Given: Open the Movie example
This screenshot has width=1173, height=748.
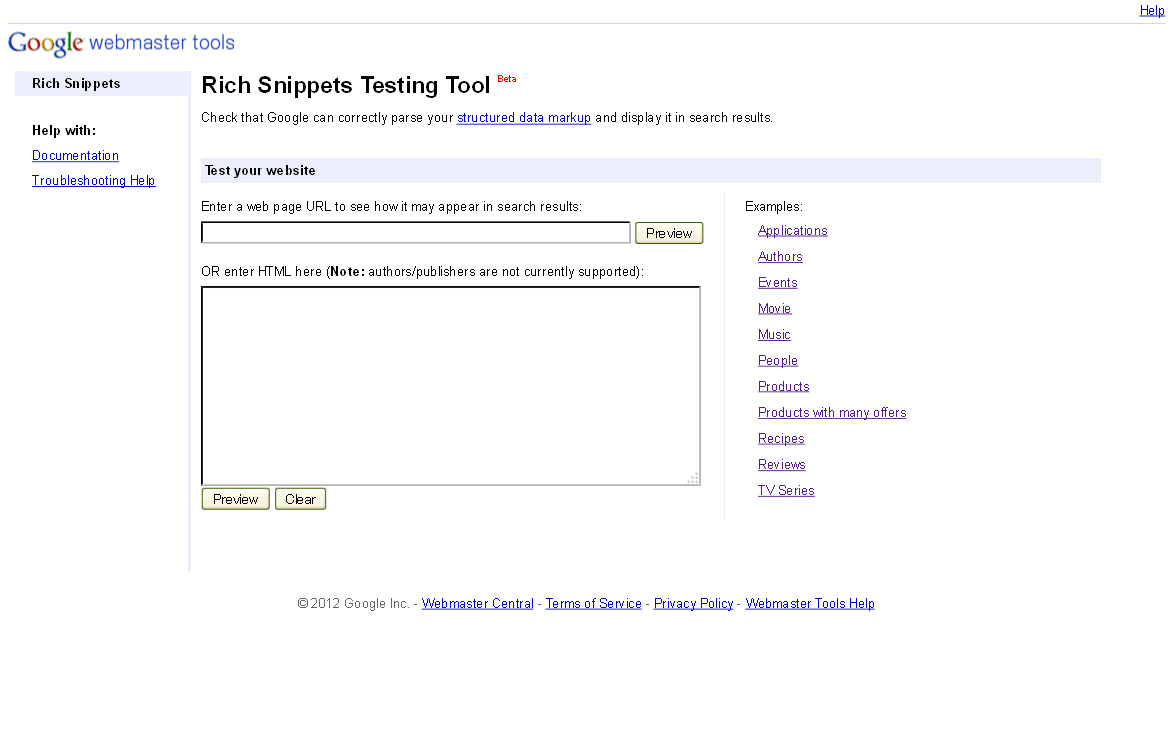Looking at the screenshot, I should 774,308.
